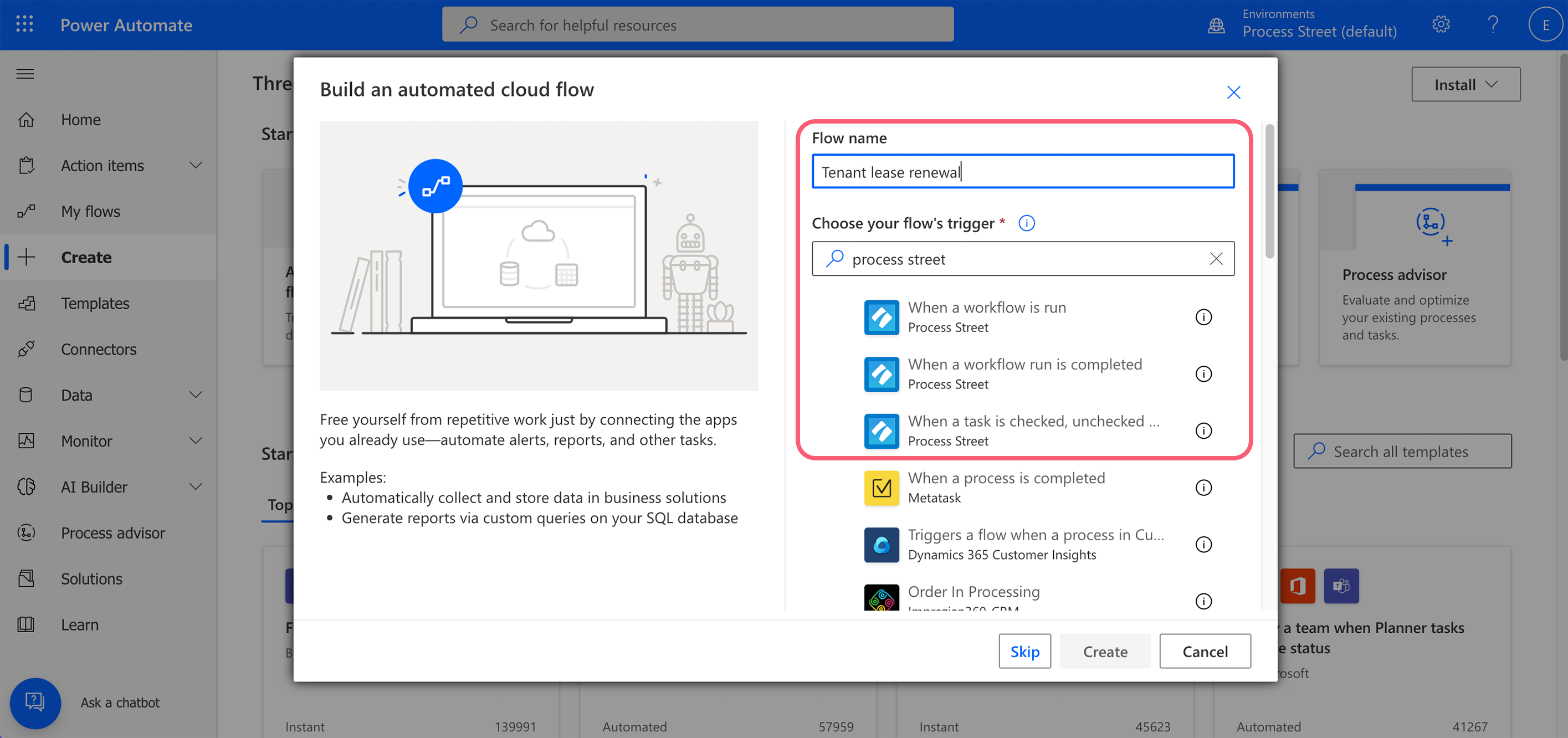Image resolution: width=1568 pixels, height=738 pixels.
Task: Select the Process Street icon for workflow is run
Action: 882,317
